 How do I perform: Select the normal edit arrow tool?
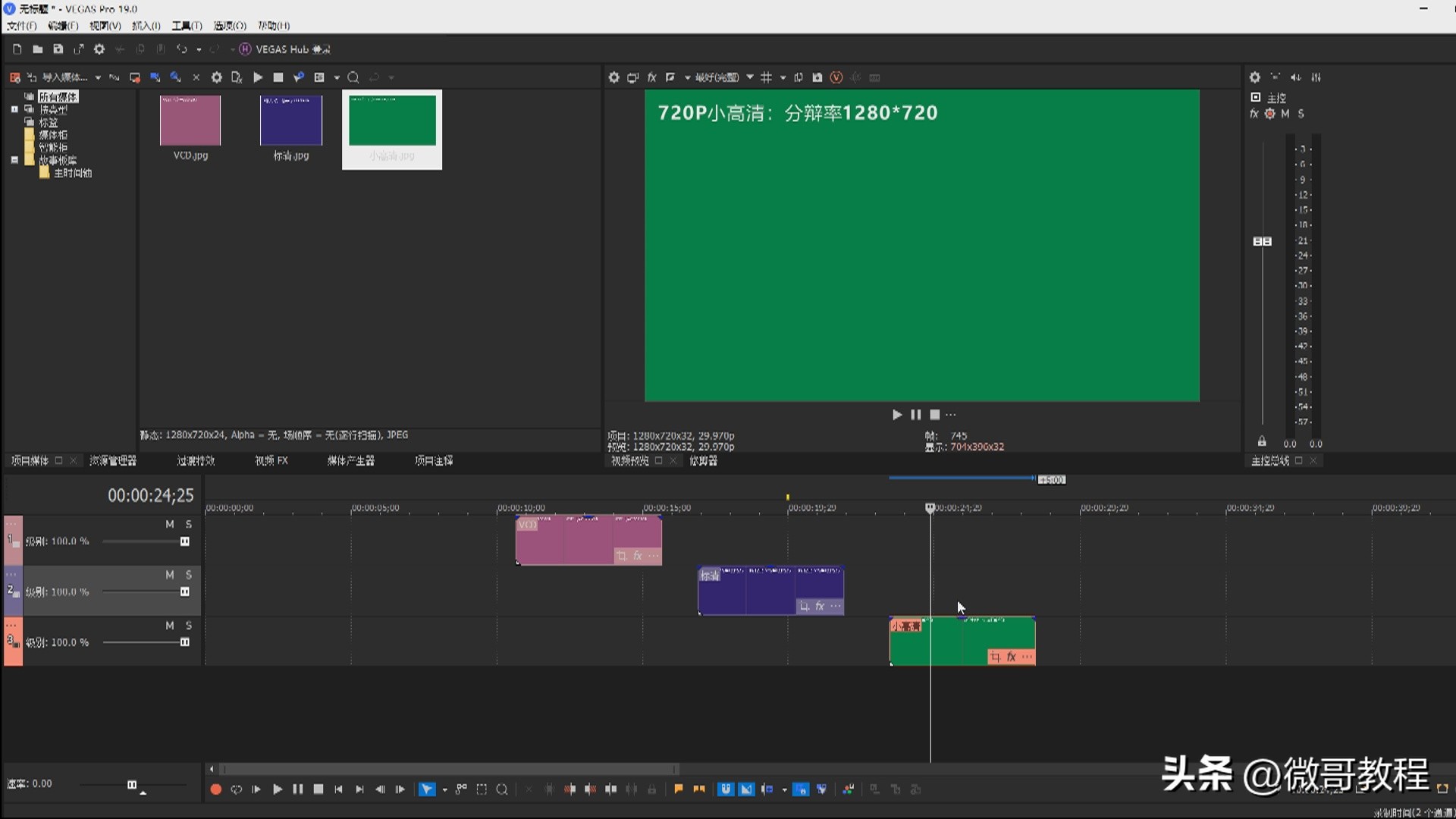[x=427, y=789]
